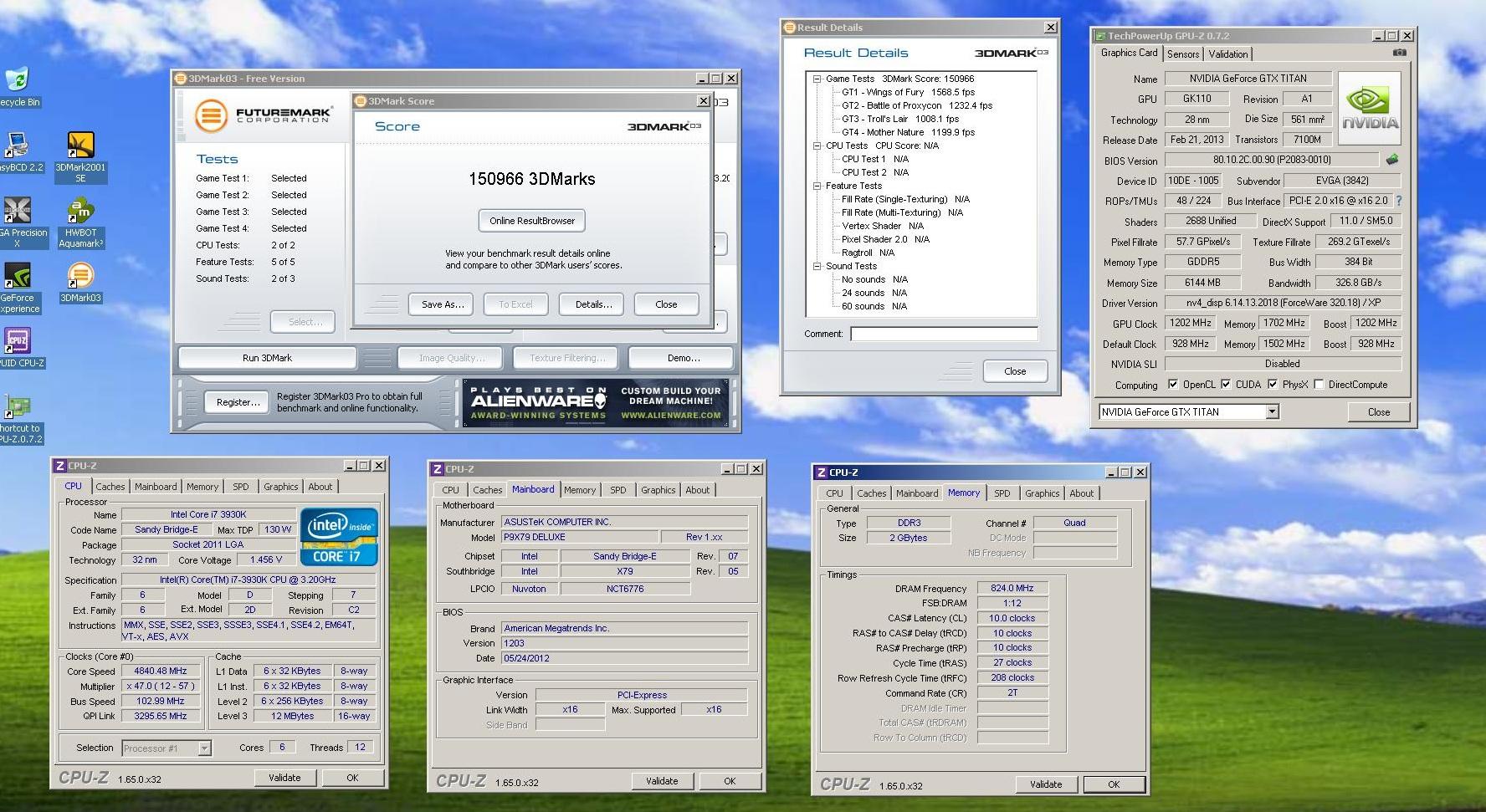Click the Alienware advertisement banner
This screenshot has height=812, width=1486.
595,403
